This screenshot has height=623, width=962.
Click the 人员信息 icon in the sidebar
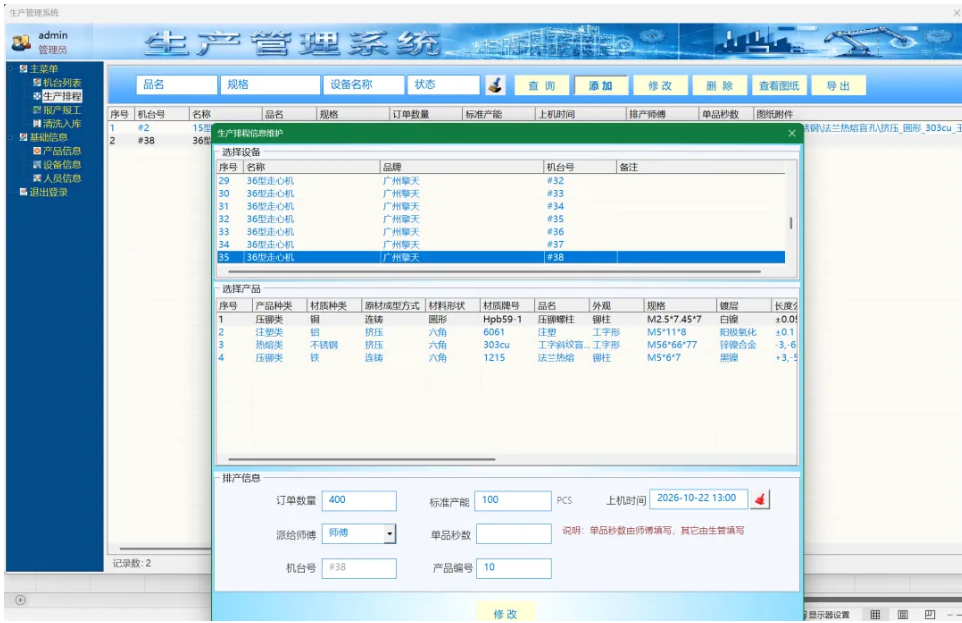tap(37, 178)
